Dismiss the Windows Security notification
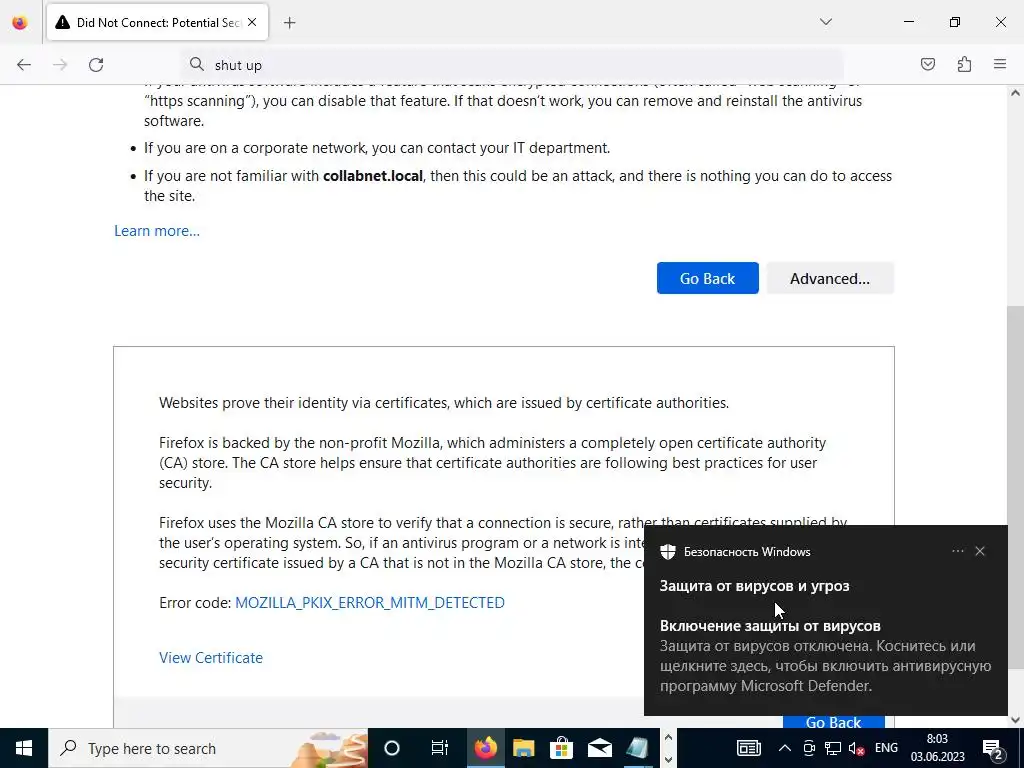This screenshot has height=768, width=1024. coord(980,551)
